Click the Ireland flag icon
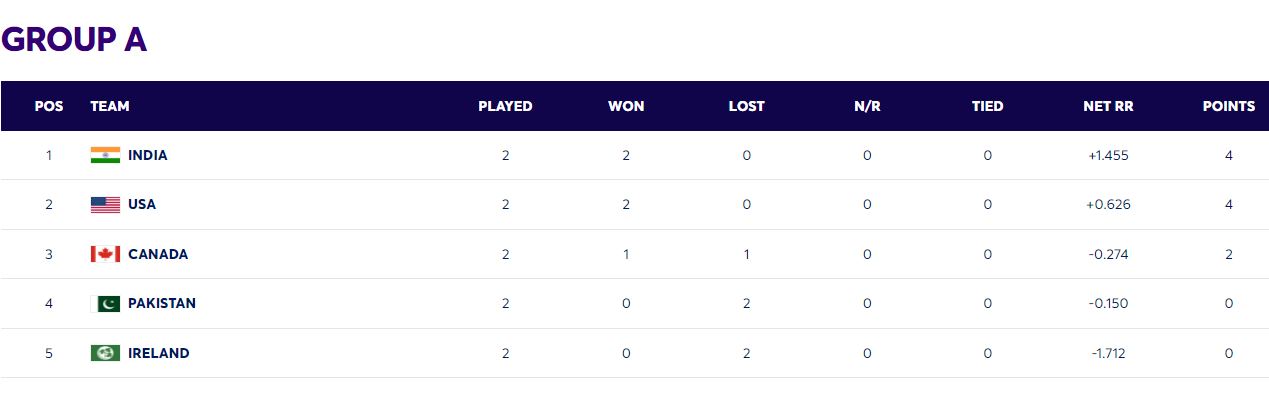1269x415 pixels. tap(105, 353)
